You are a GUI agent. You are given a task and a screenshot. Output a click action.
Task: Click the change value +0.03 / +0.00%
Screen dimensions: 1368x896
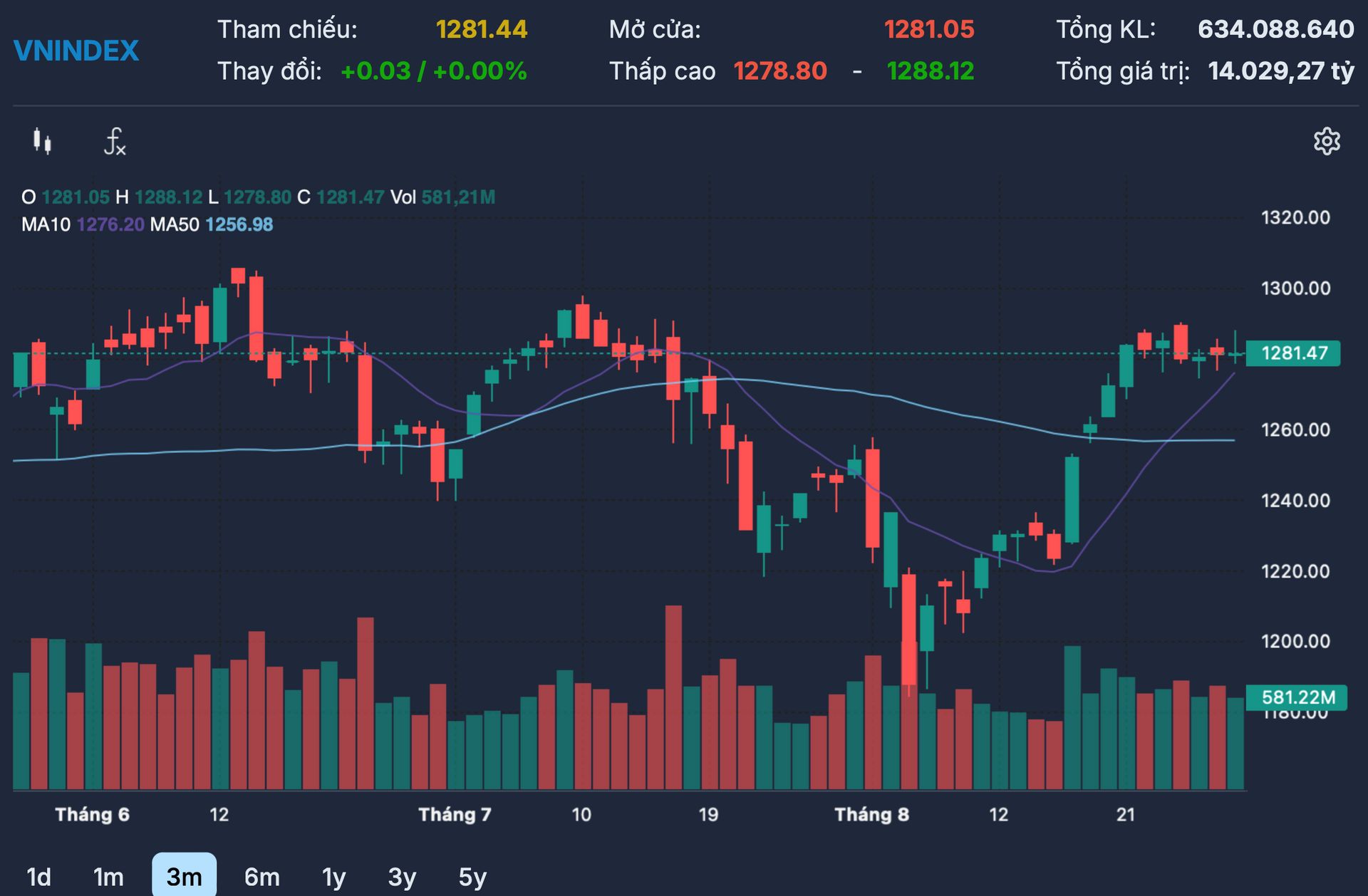click(x=434, y=71)
